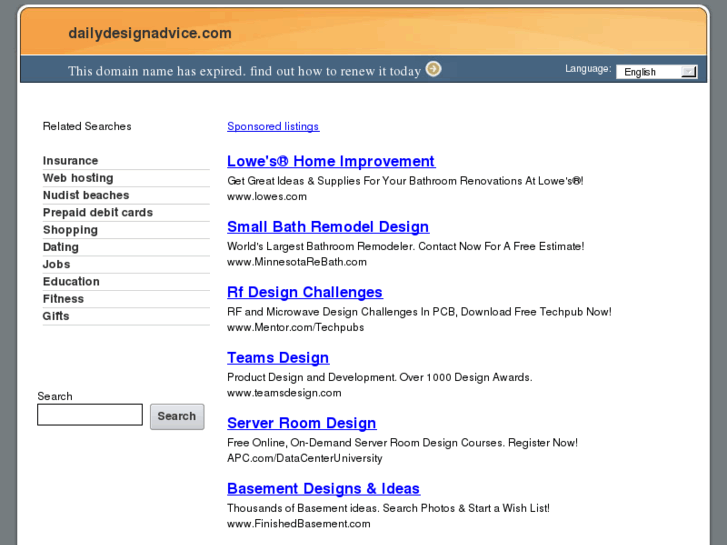Click the orange arrow icon beside renew message
This screenshot has height=545, width=727.
[434, 69]
